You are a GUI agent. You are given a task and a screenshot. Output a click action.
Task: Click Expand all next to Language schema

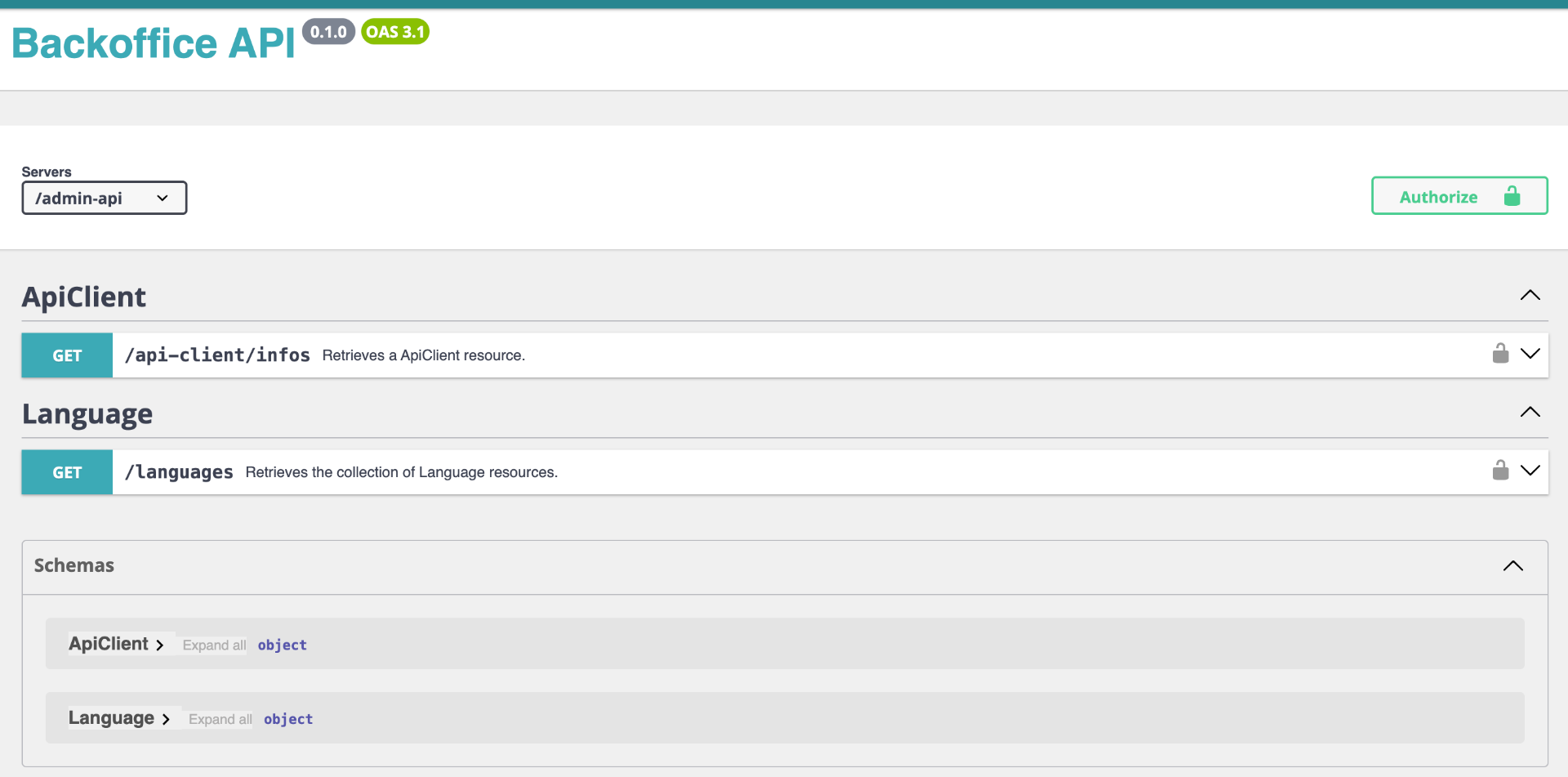[220, 719]
